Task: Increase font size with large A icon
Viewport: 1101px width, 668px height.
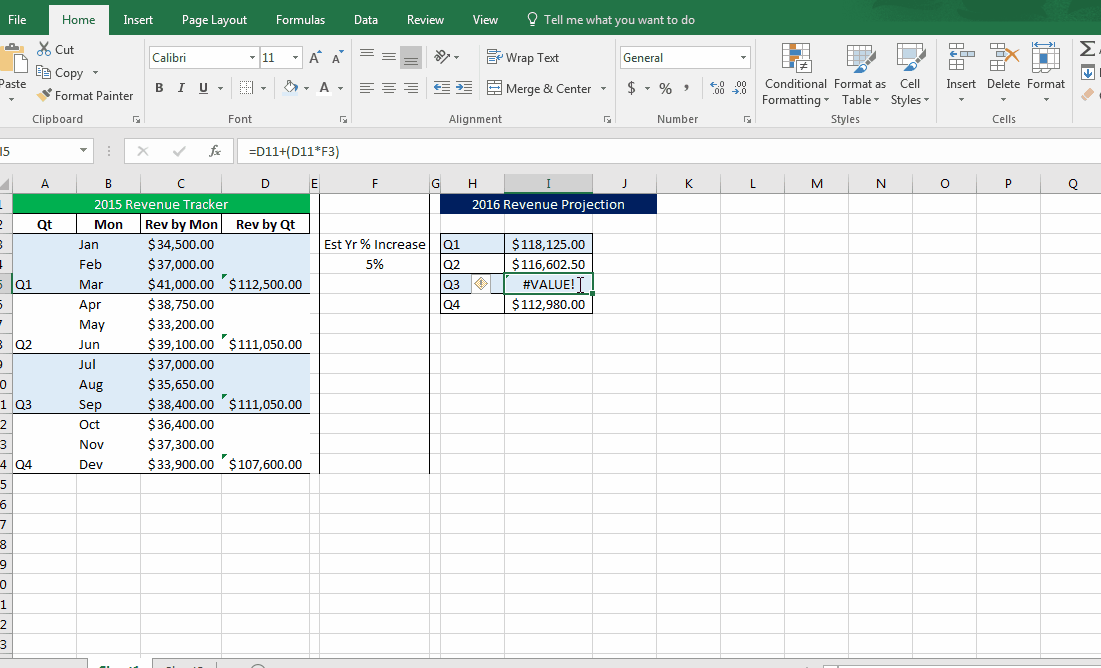Action: click(x=315, y=58)
